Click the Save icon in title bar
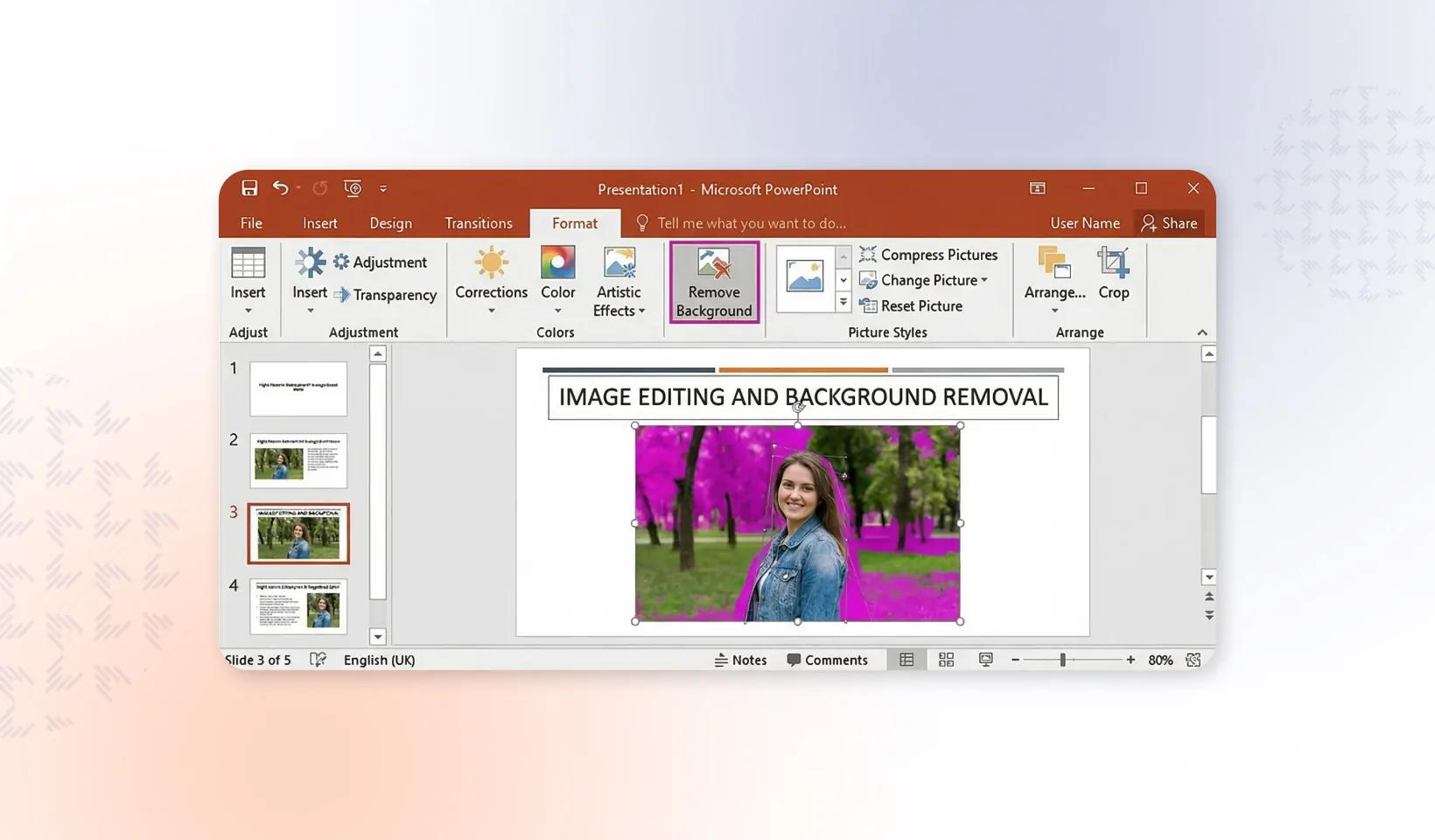 249,188
